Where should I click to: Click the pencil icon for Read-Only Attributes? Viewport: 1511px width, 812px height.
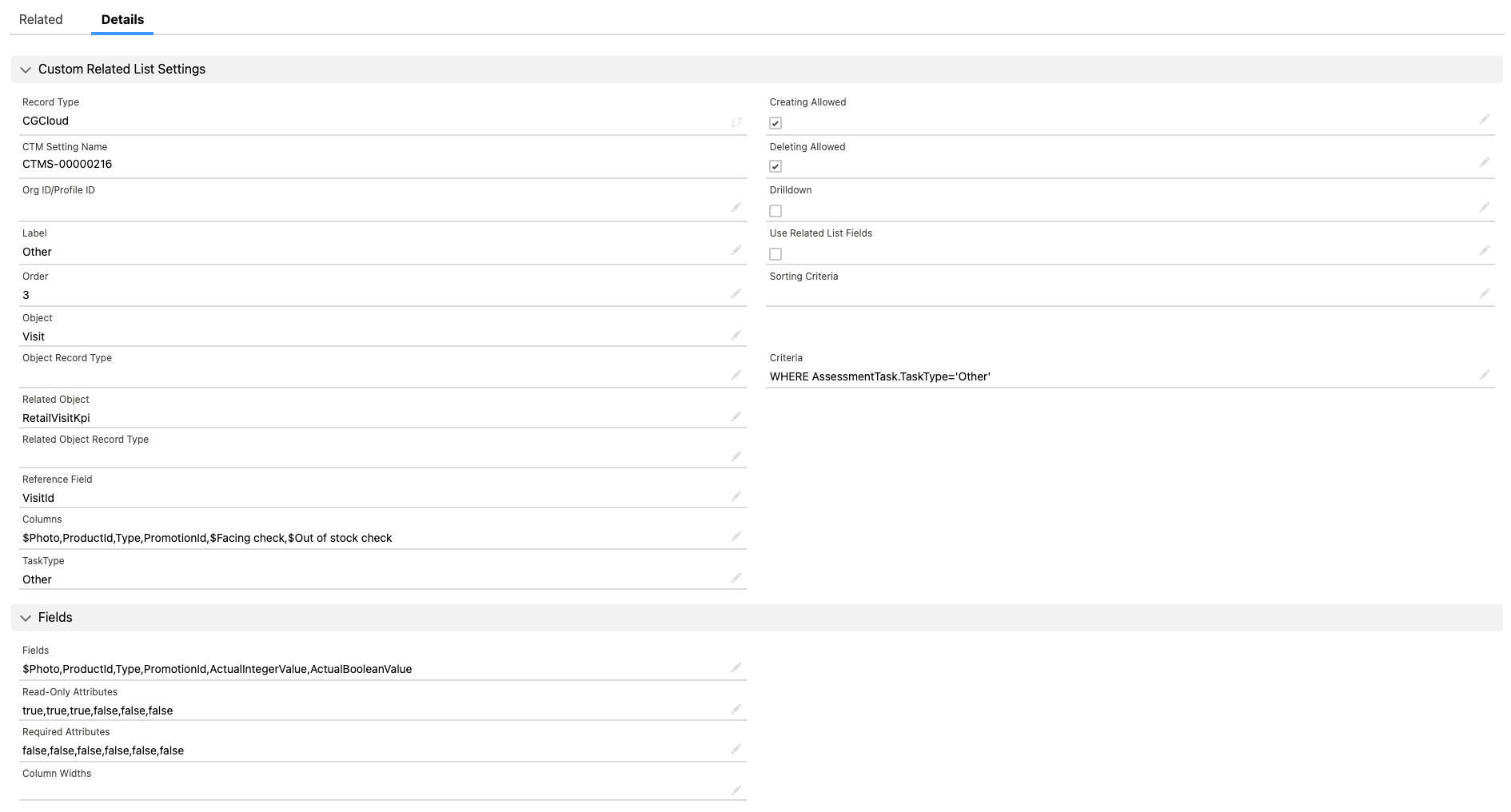(736, 709)
